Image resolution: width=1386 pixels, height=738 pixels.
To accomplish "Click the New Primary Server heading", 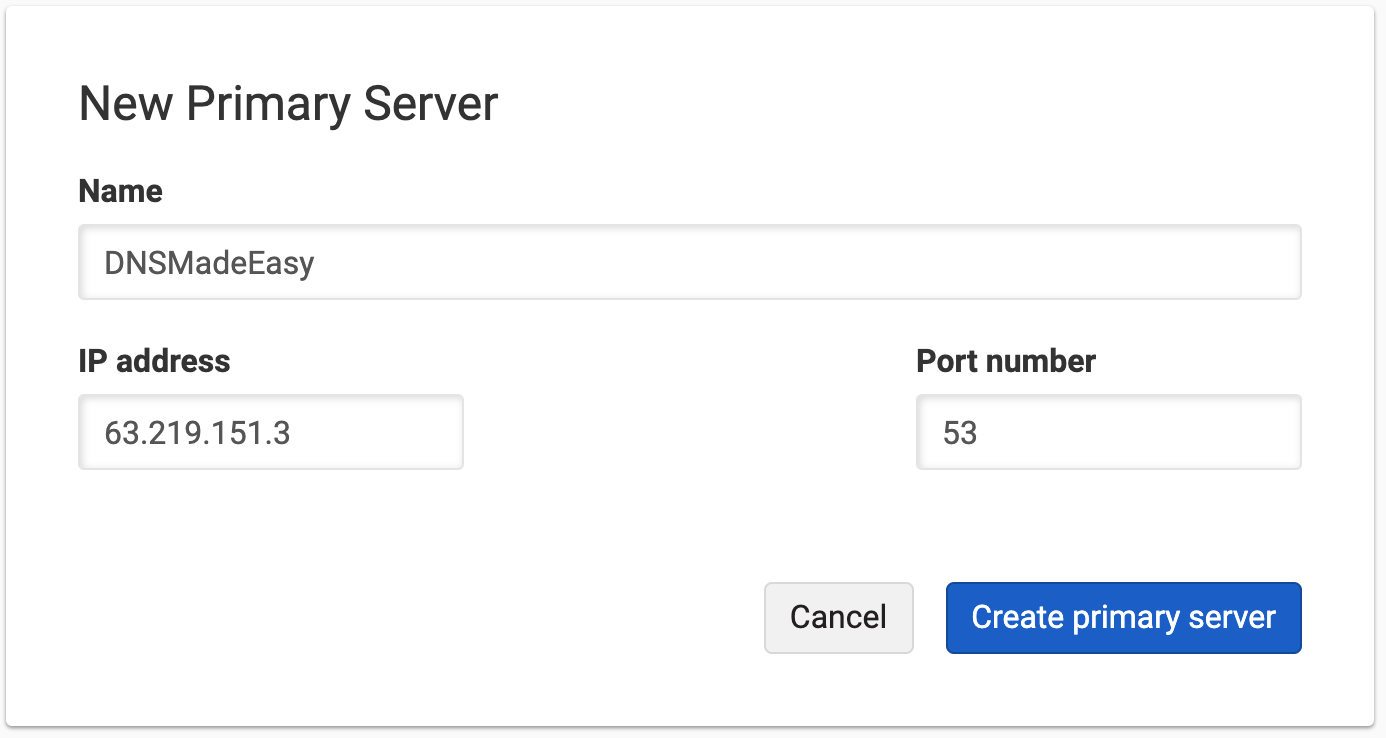I will (x=288, y=102).
